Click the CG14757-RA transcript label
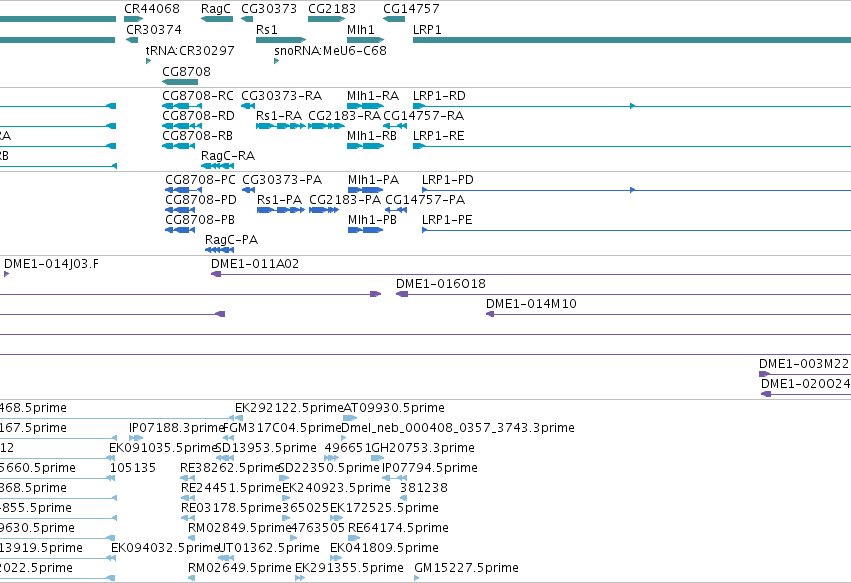Screen dimensions: 851x583 point(423,116)
